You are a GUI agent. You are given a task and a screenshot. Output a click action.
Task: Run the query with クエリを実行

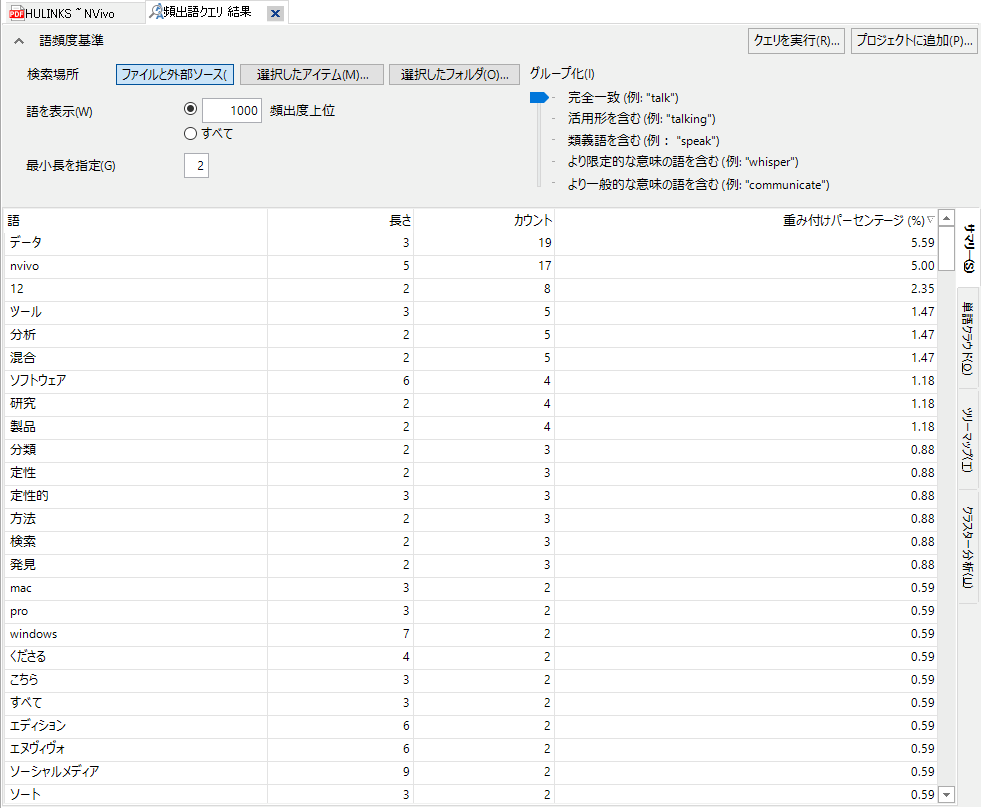pos(796,41)
